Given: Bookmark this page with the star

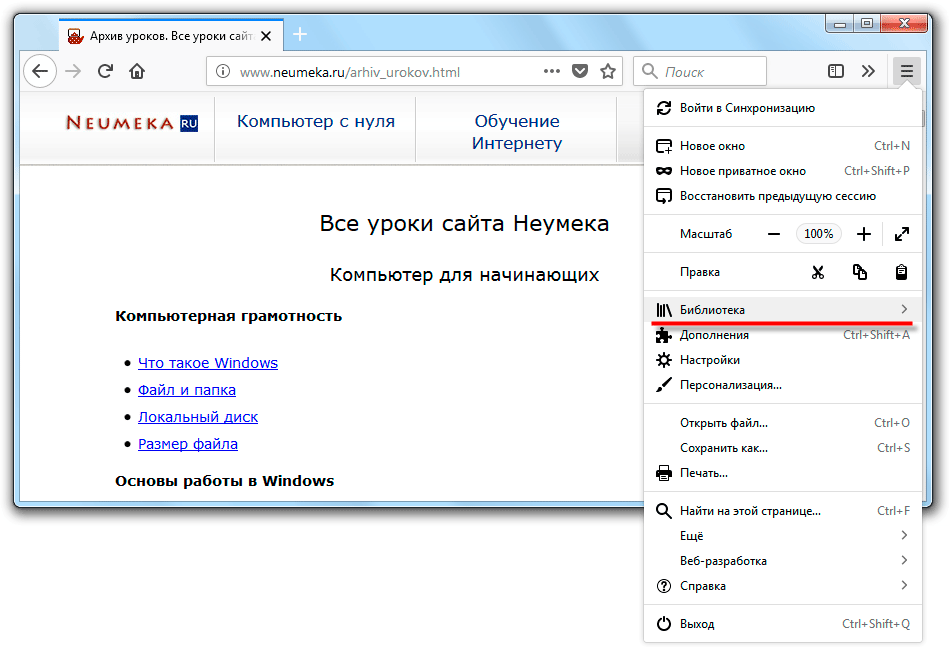Looking at the screenshot, I should coord(608,71).
